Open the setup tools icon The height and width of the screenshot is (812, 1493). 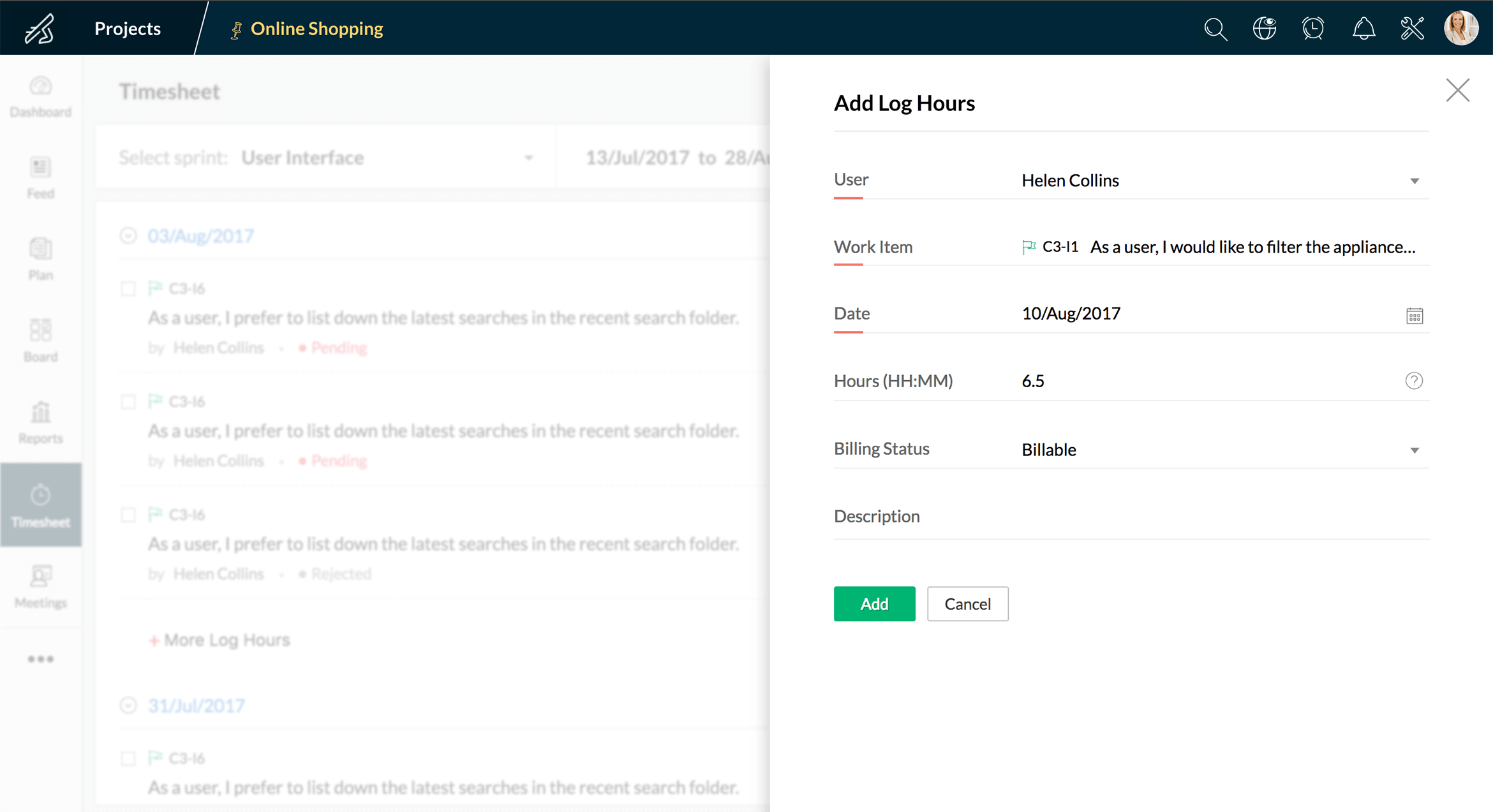1412,29
